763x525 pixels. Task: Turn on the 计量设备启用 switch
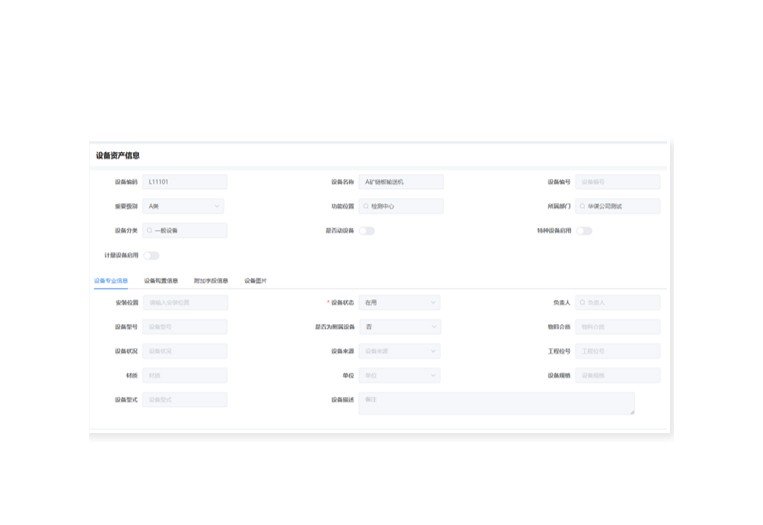pyautogui.click(x=151, y=255)
